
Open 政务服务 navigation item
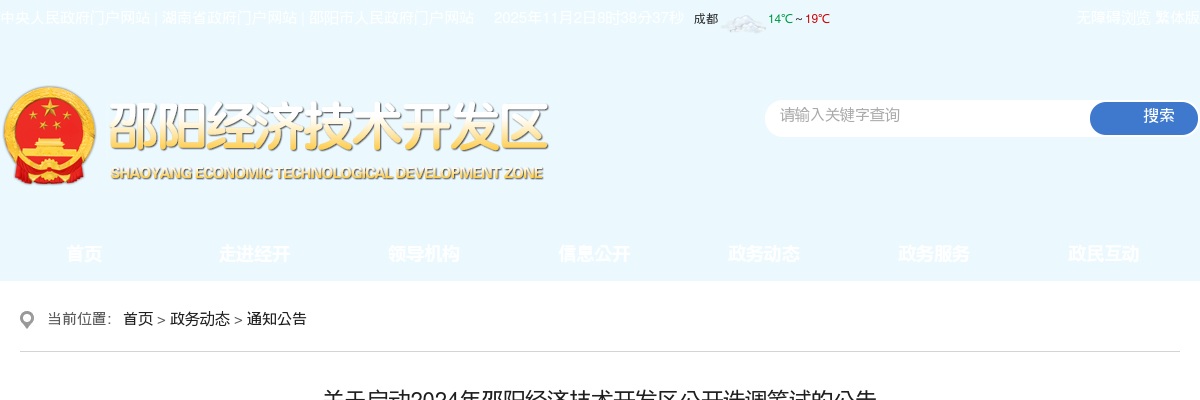[934, 254]
